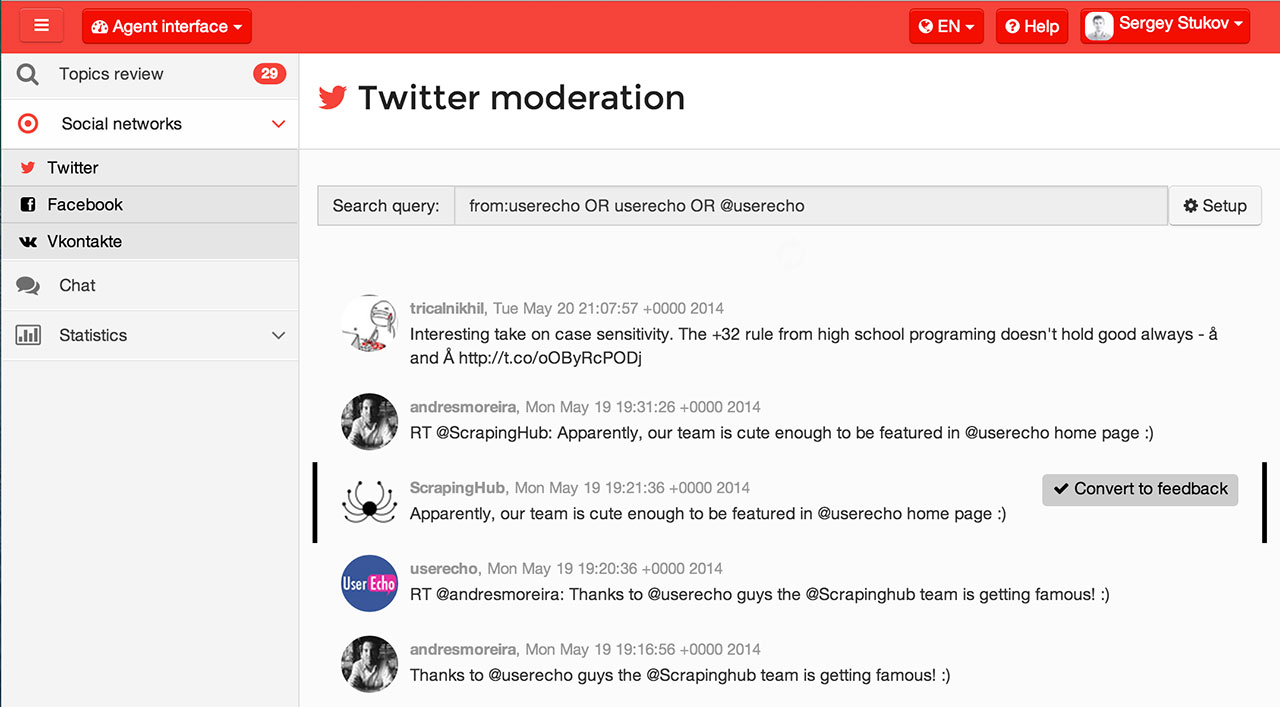Viewport: 1280px width, 707px height.
Task: Click the Vkontakte VK icon
Action: click(x=28, y=242)
